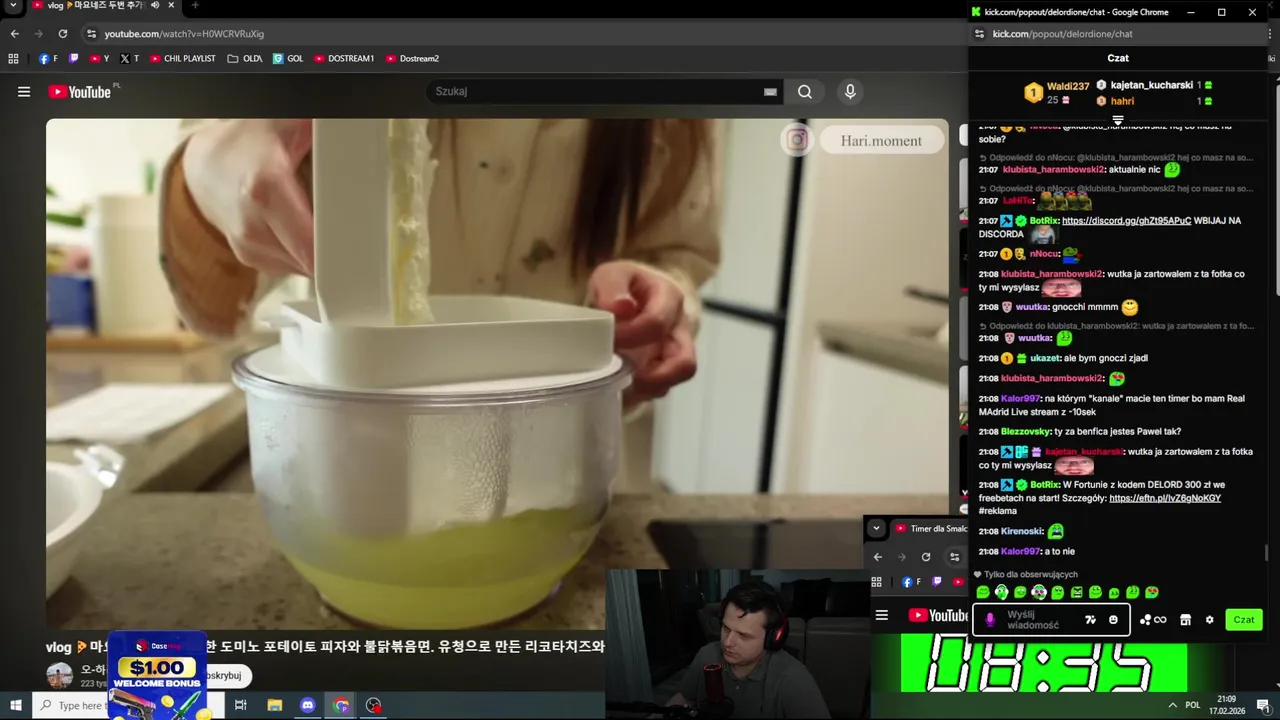Open the Kick shop storefront icon
This screenshot has width=1280, height=720.
[x=1185, y=620]
